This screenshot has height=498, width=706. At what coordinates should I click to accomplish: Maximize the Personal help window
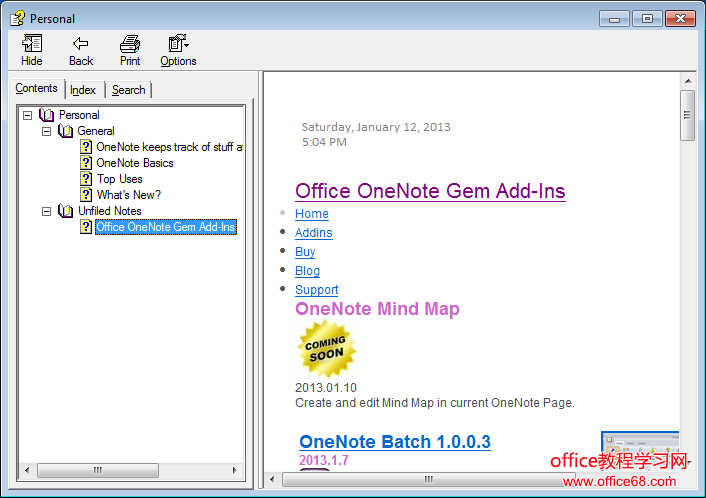click(x=647, y=19)
